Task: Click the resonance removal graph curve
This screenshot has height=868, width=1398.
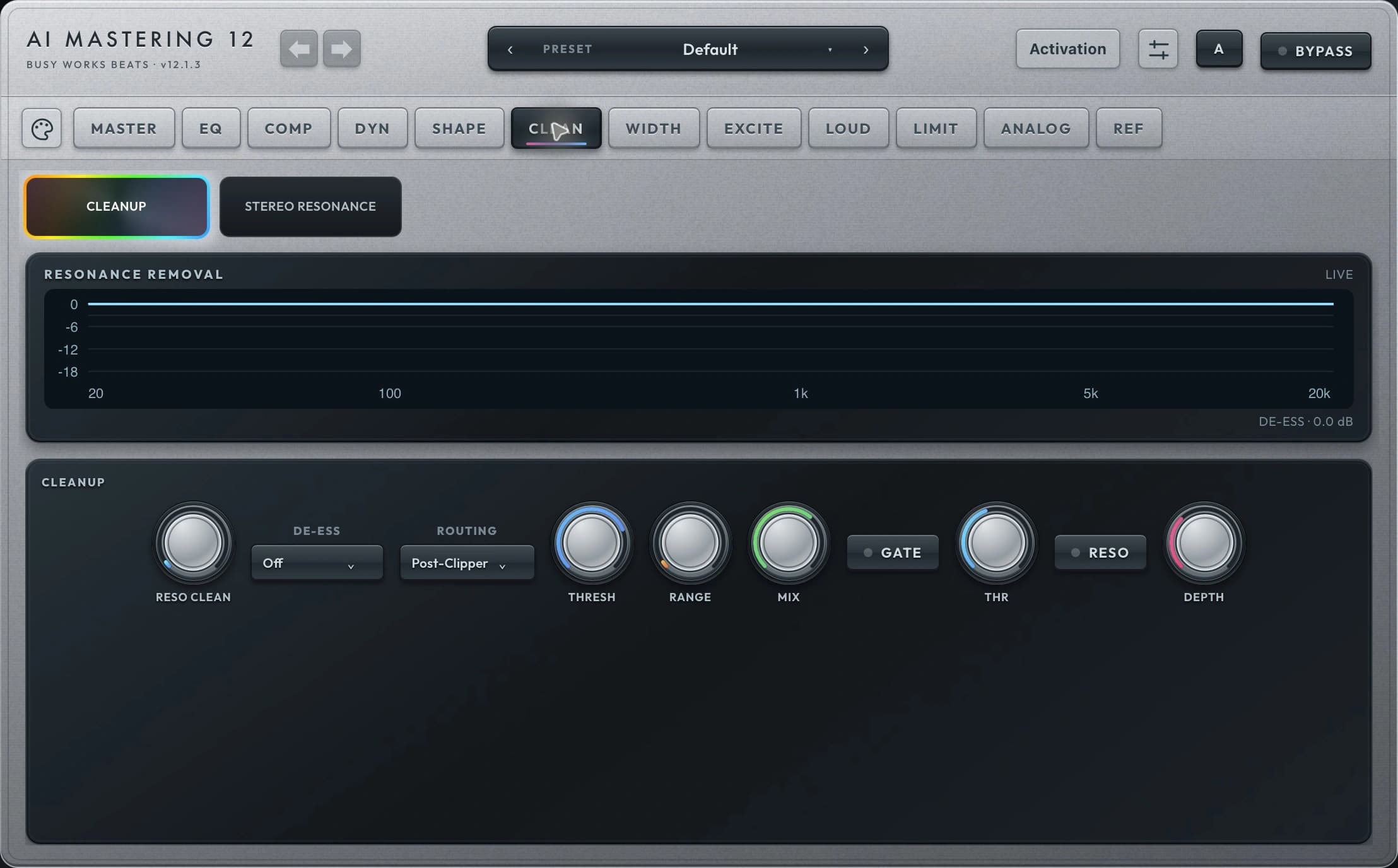Action: click(710, 304)
